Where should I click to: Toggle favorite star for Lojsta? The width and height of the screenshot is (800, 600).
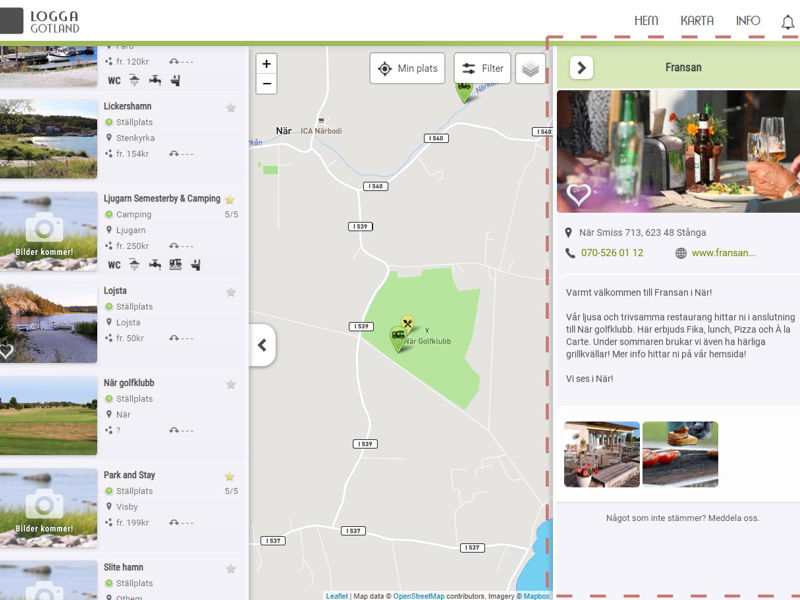click(x=231, y=292)
